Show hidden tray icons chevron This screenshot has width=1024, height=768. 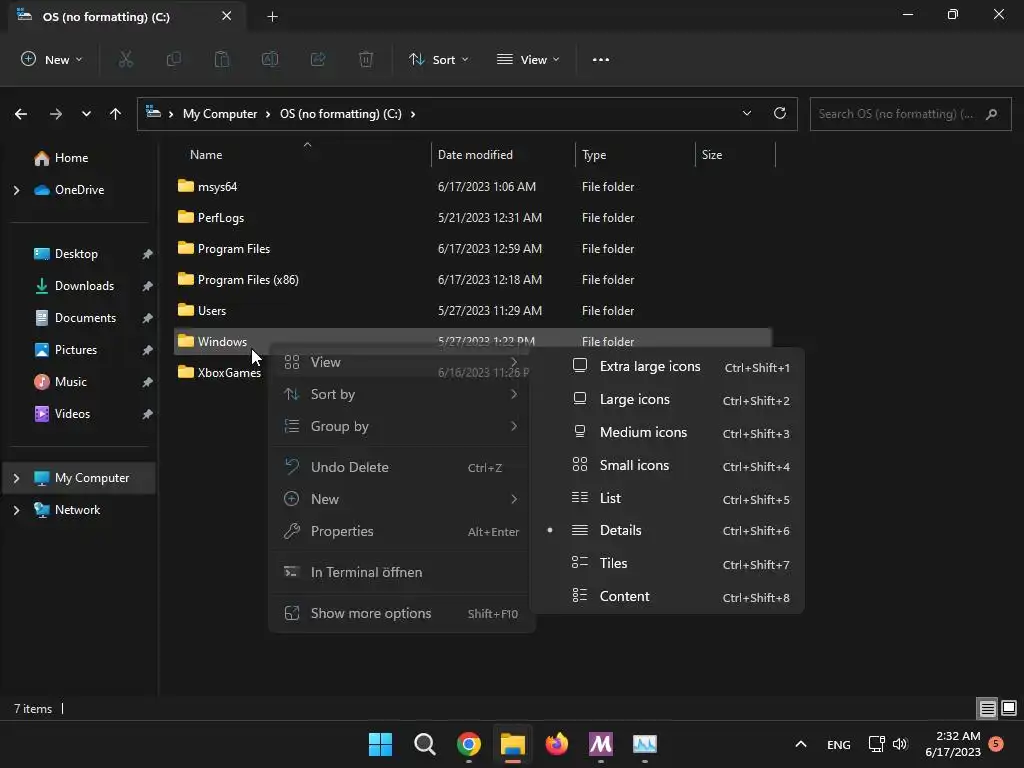coord(801,744)
